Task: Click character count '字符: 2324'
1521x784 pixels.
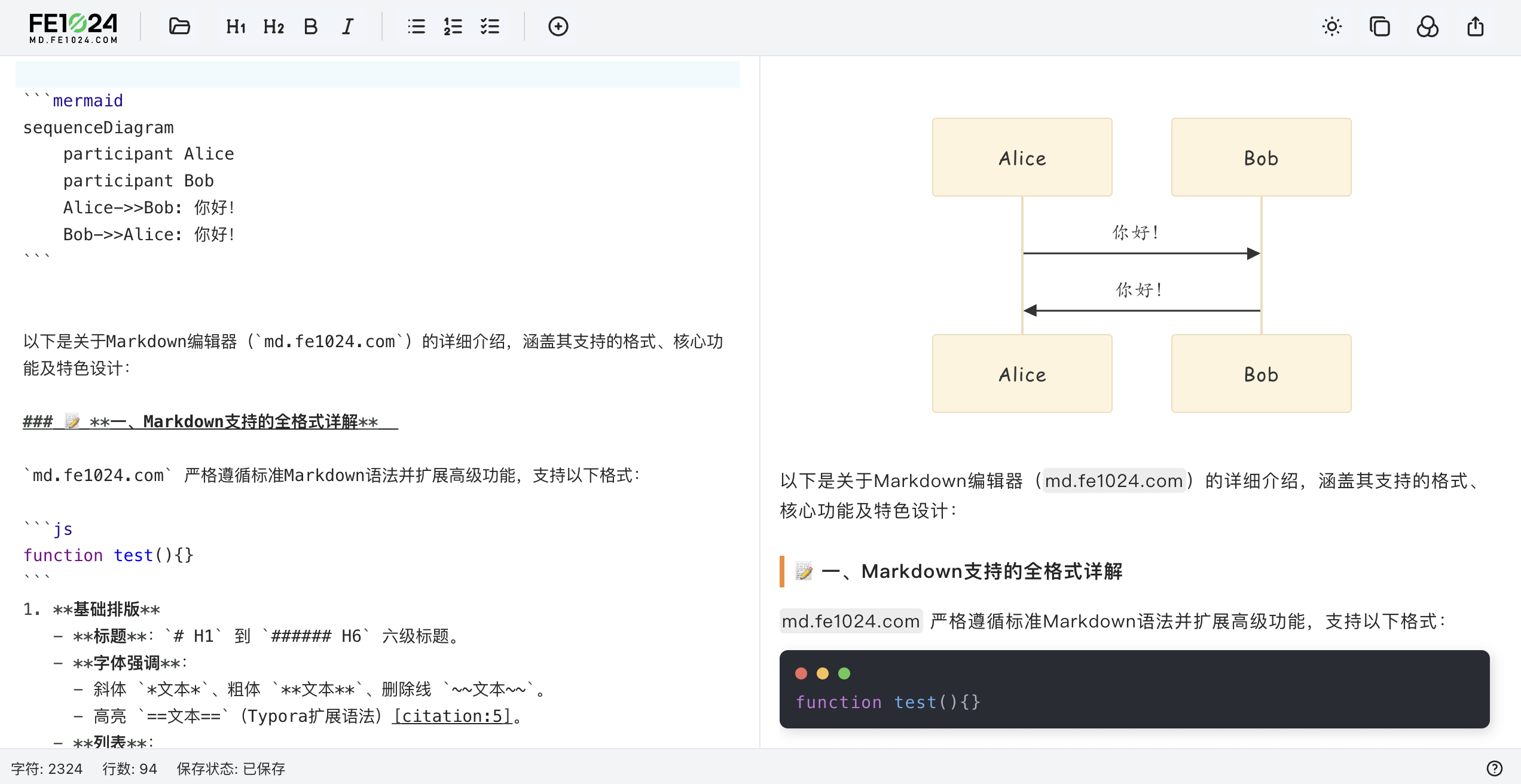Action: tap(47, 768)
